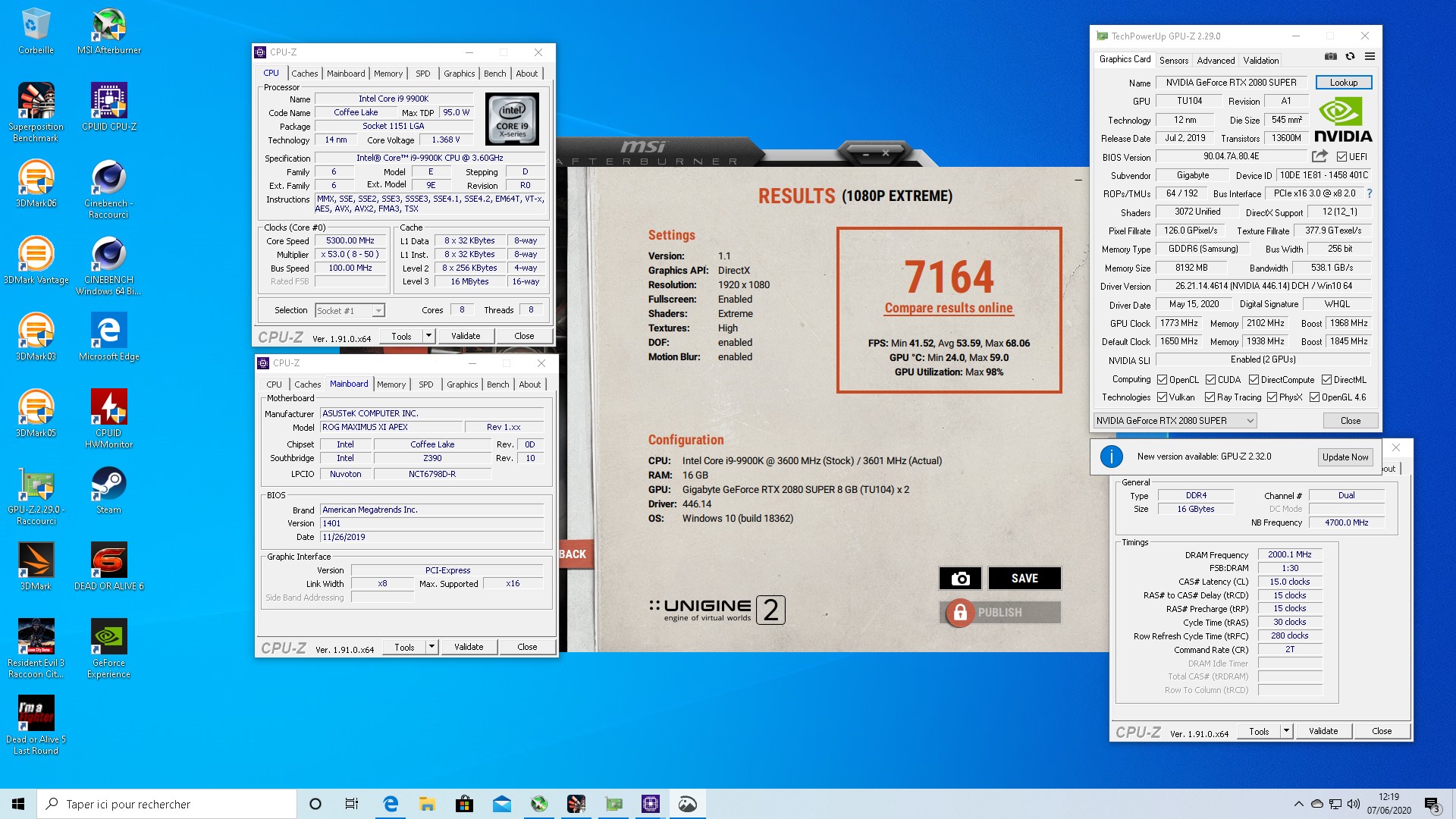Launch MSI Afterburner desktop shortcut
Screen dimensions: 1456x819
click(x=109, y=30)
